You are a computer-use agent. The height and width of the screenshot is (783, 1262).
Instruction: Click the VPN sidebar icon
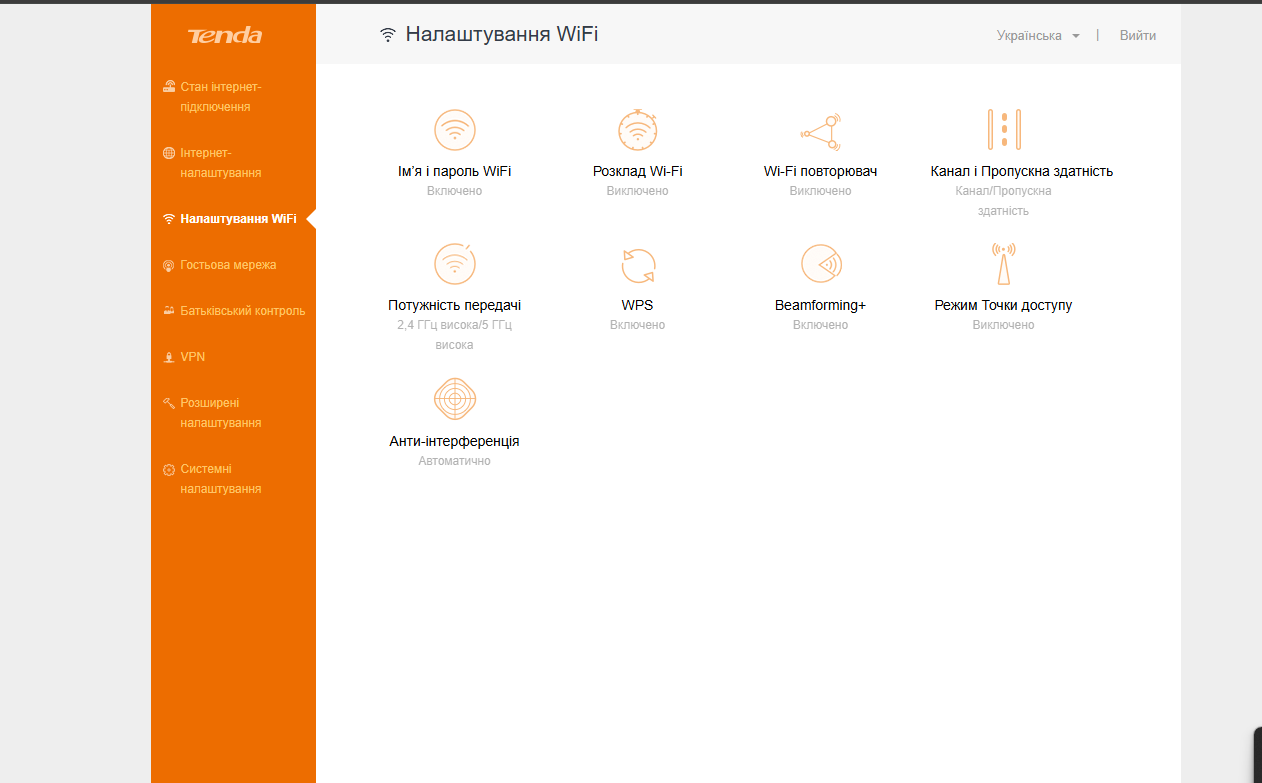pos(169,357)
